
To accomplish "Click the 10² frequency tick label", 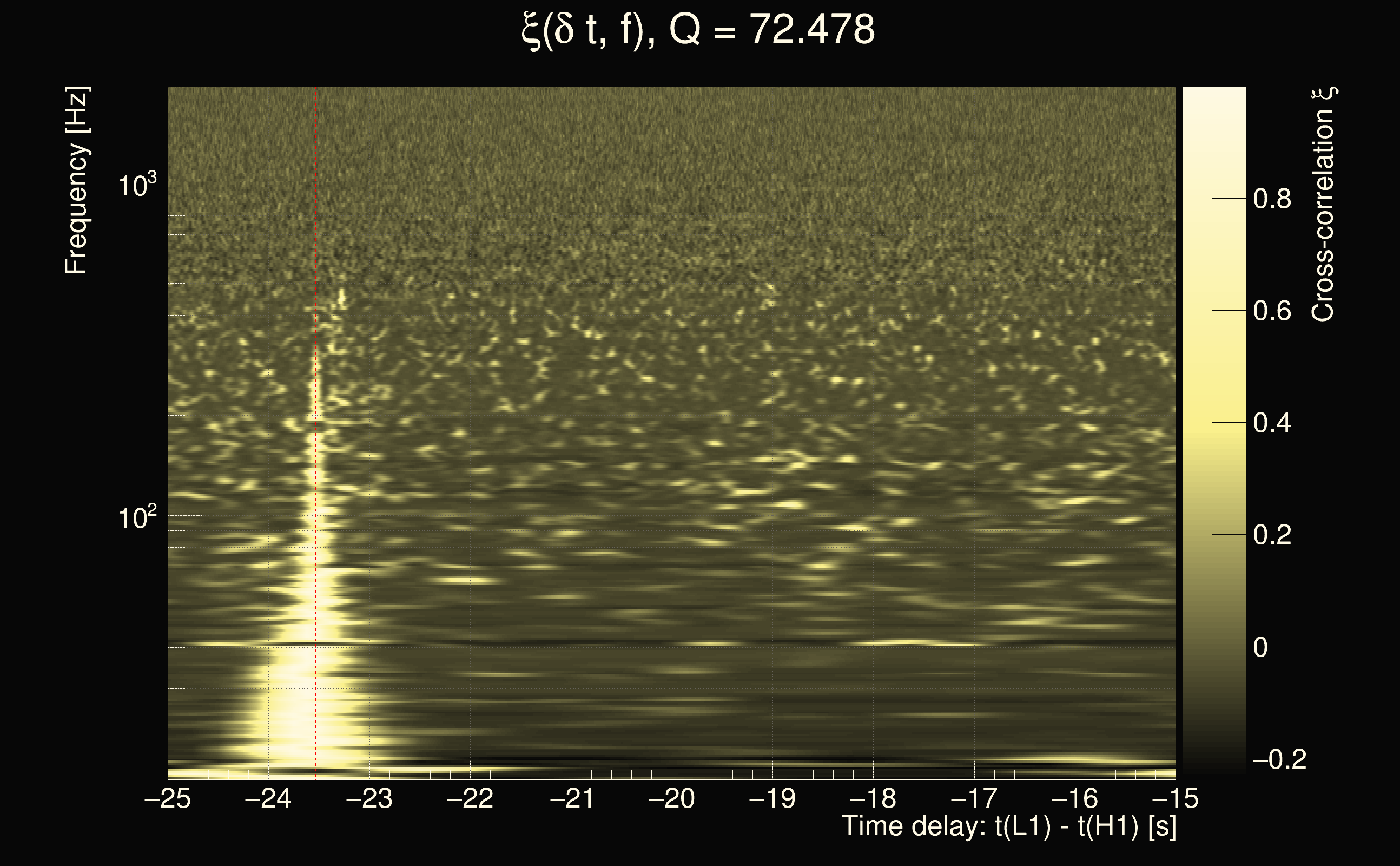I will [137, 517].
